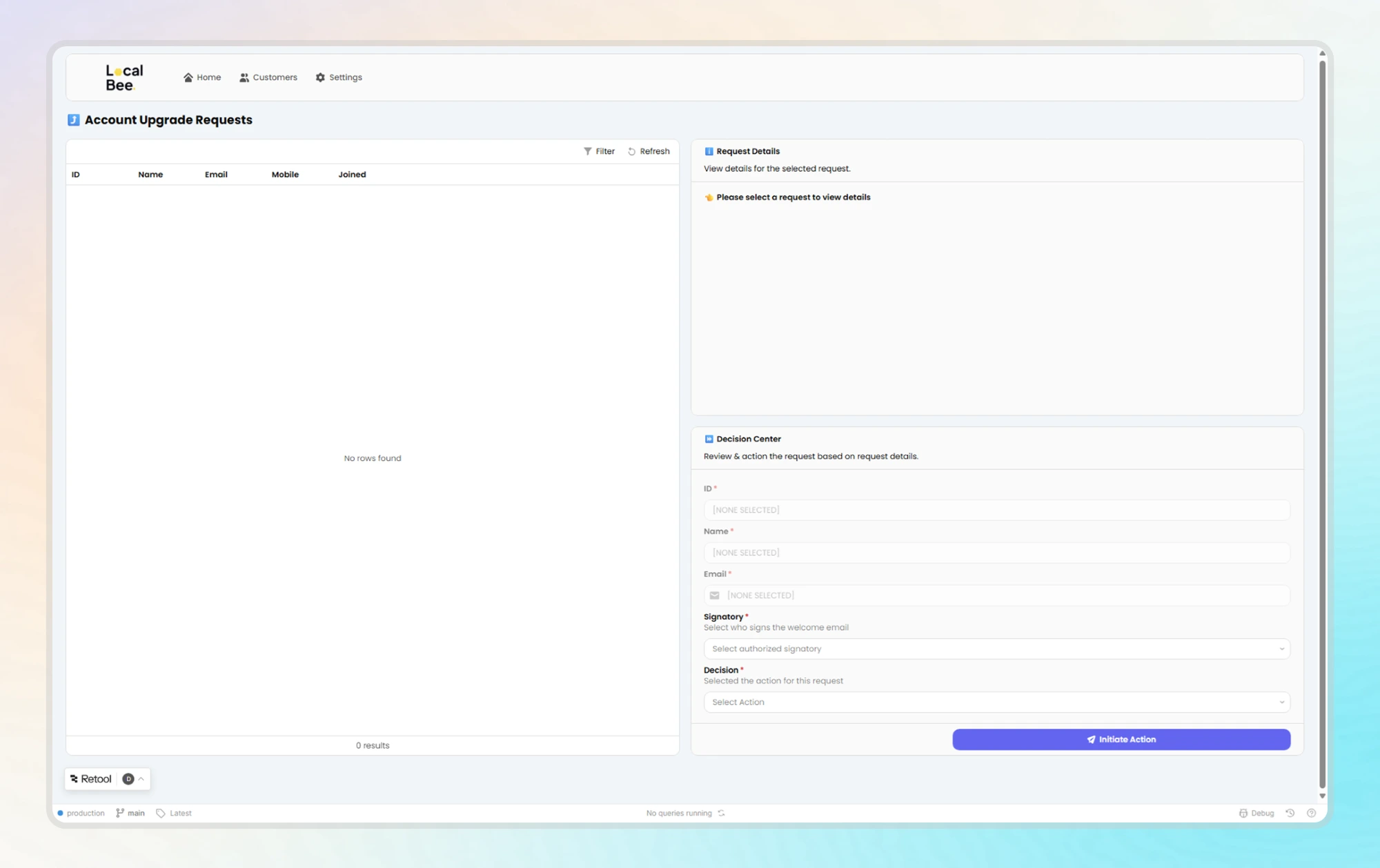The width and height of the screenshot is (1380, 868).
Task: Click the Request Details info icon
Action: point(709,151)
